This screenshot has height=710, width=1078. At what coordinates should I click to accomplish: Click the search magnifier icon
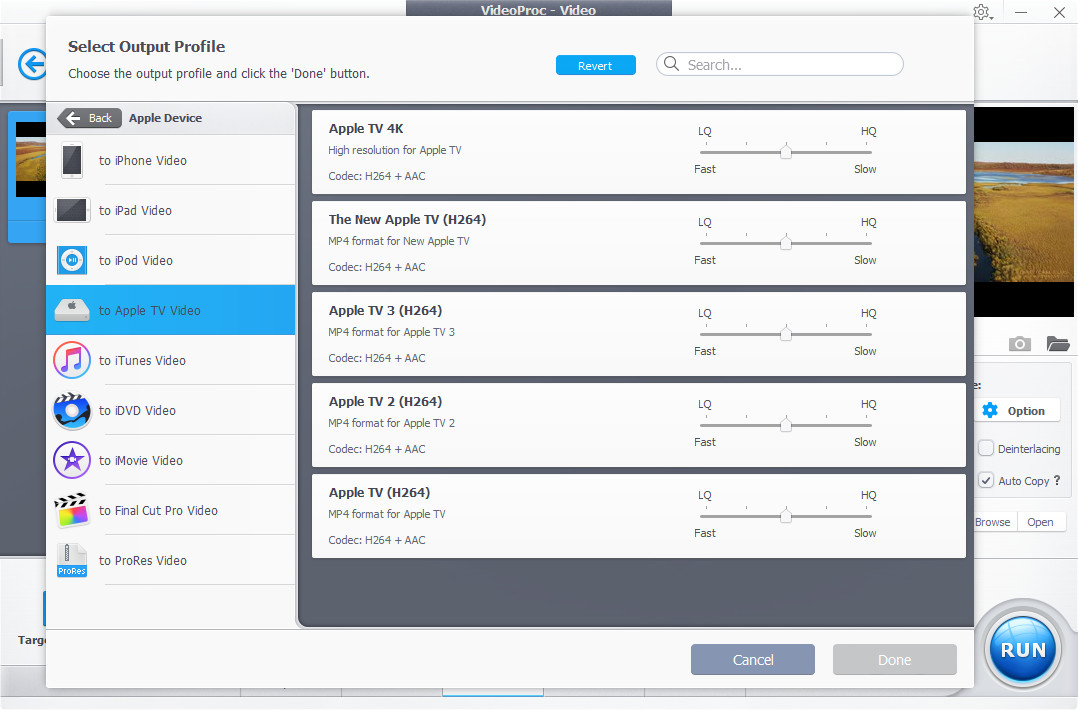click(x=671, y=64)
